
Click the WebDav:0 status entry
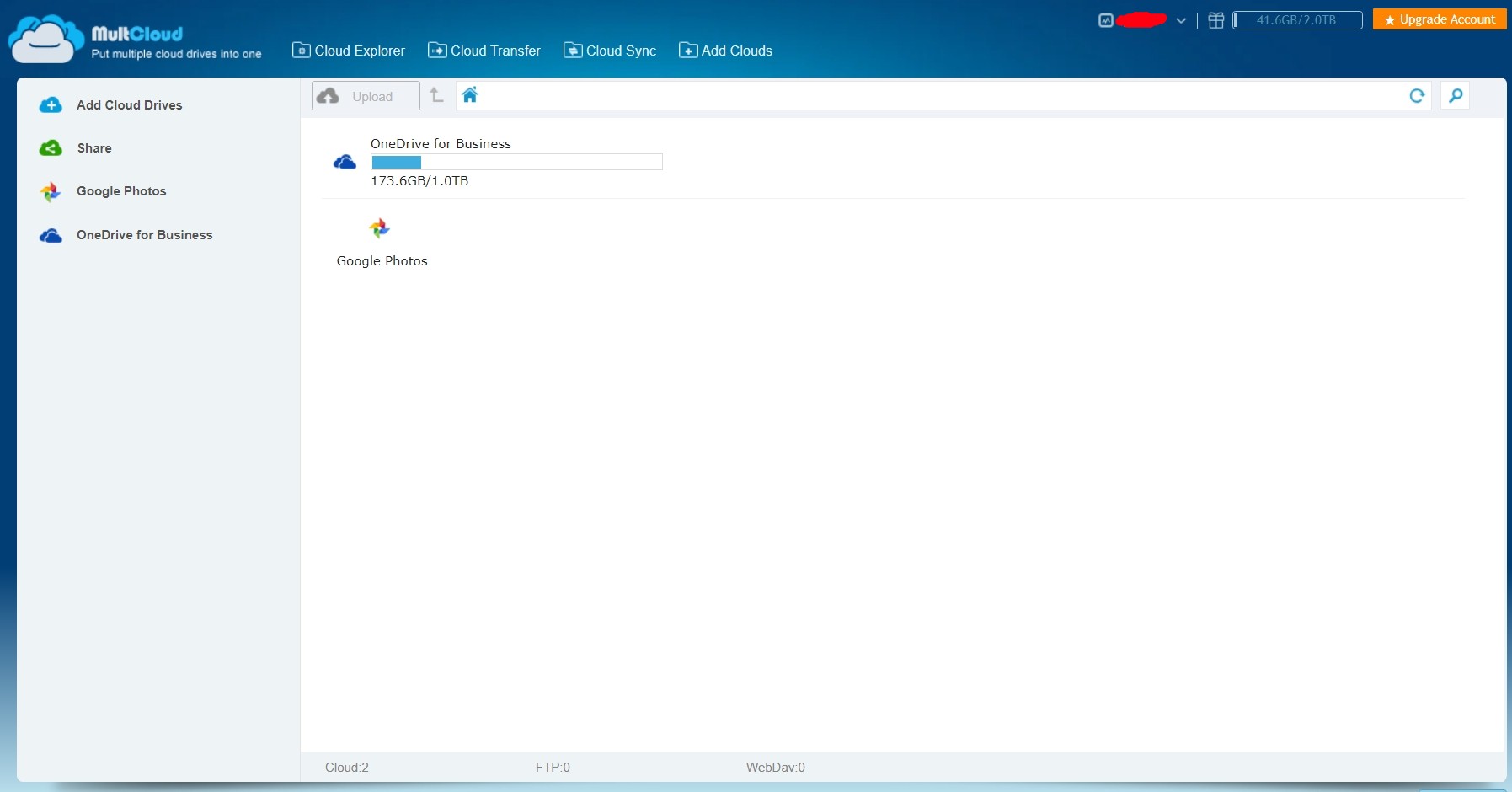[775, 768]
